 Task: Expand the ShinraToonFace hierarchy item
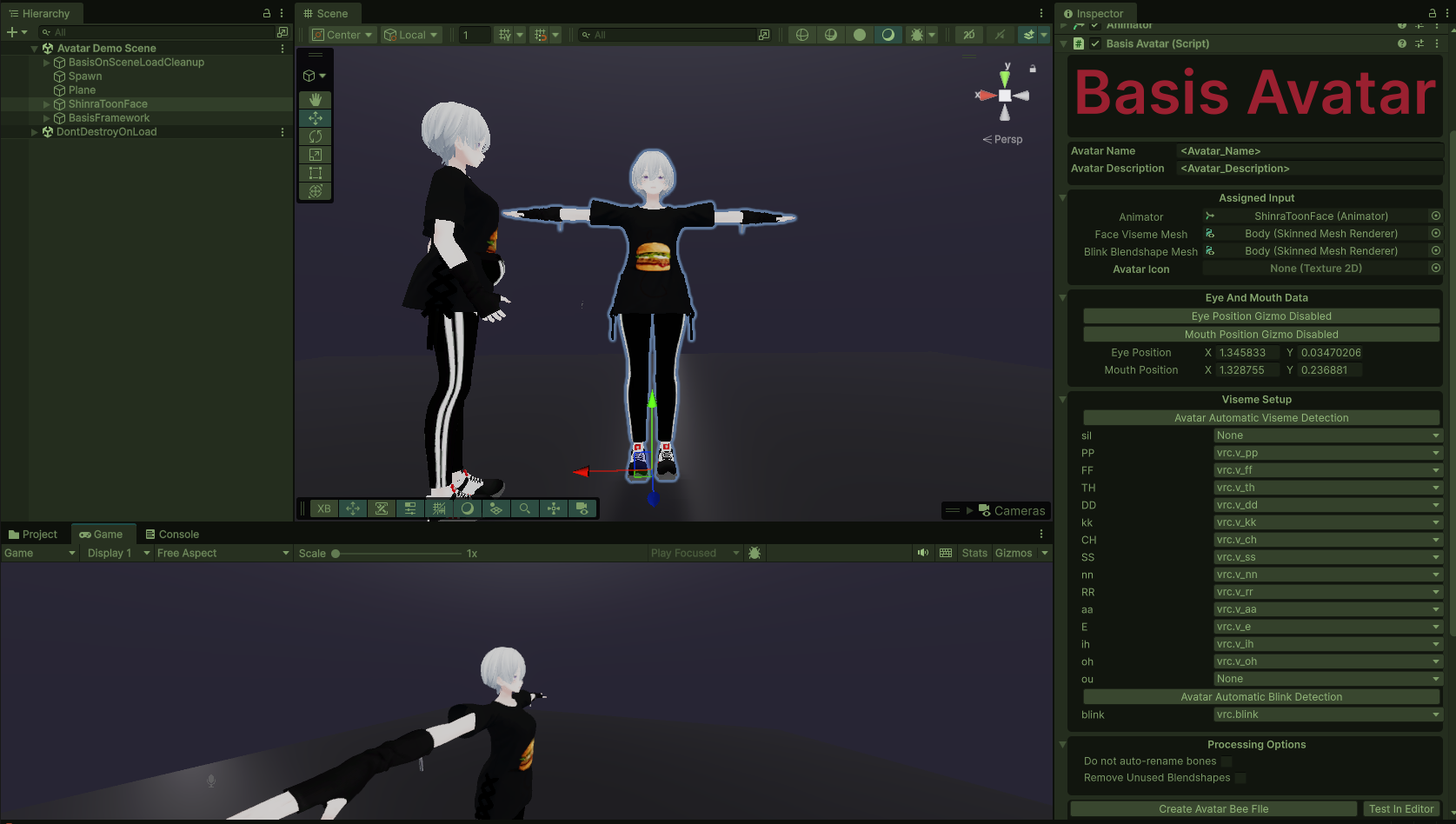45,103
